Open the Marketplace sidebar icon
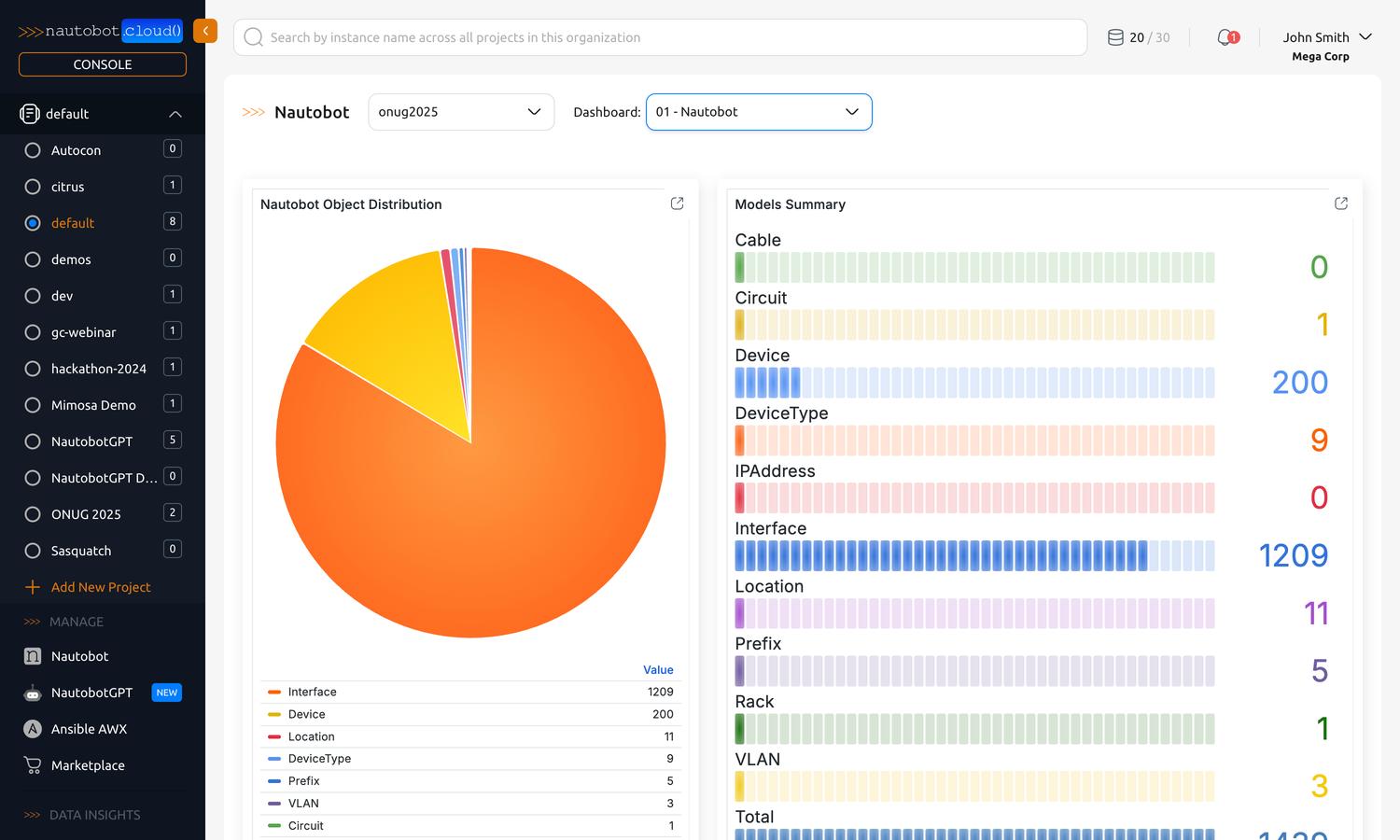The width and height of the screenshot is (1400, 840). [x=88, y=765]
